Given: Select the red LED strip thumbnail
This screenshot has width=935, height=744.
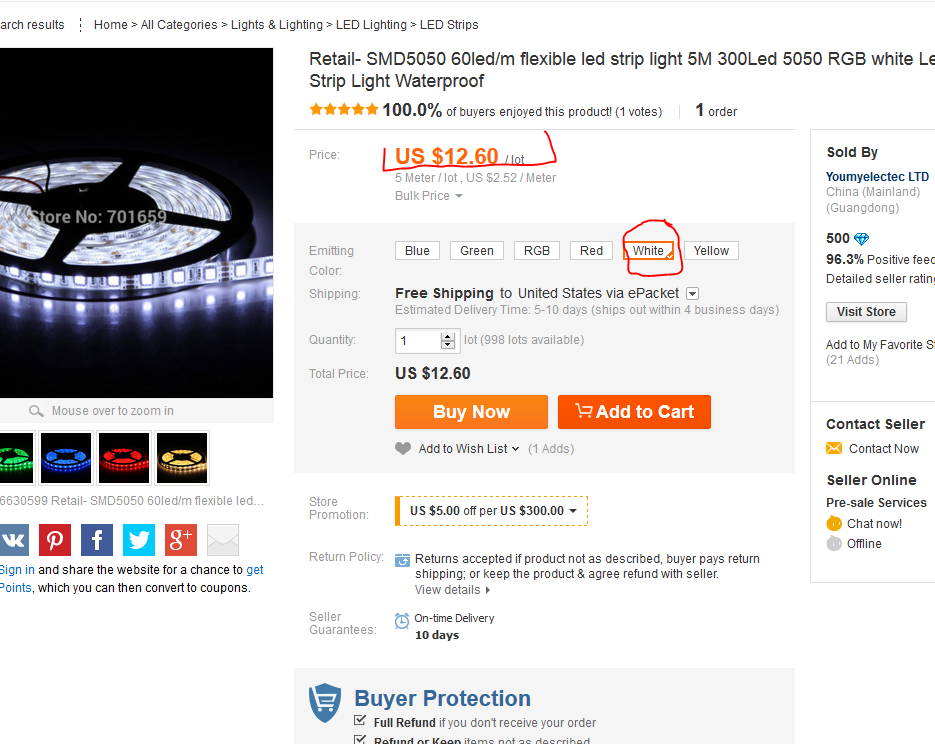Looking at the screenshot, I should tap(124, 458).
